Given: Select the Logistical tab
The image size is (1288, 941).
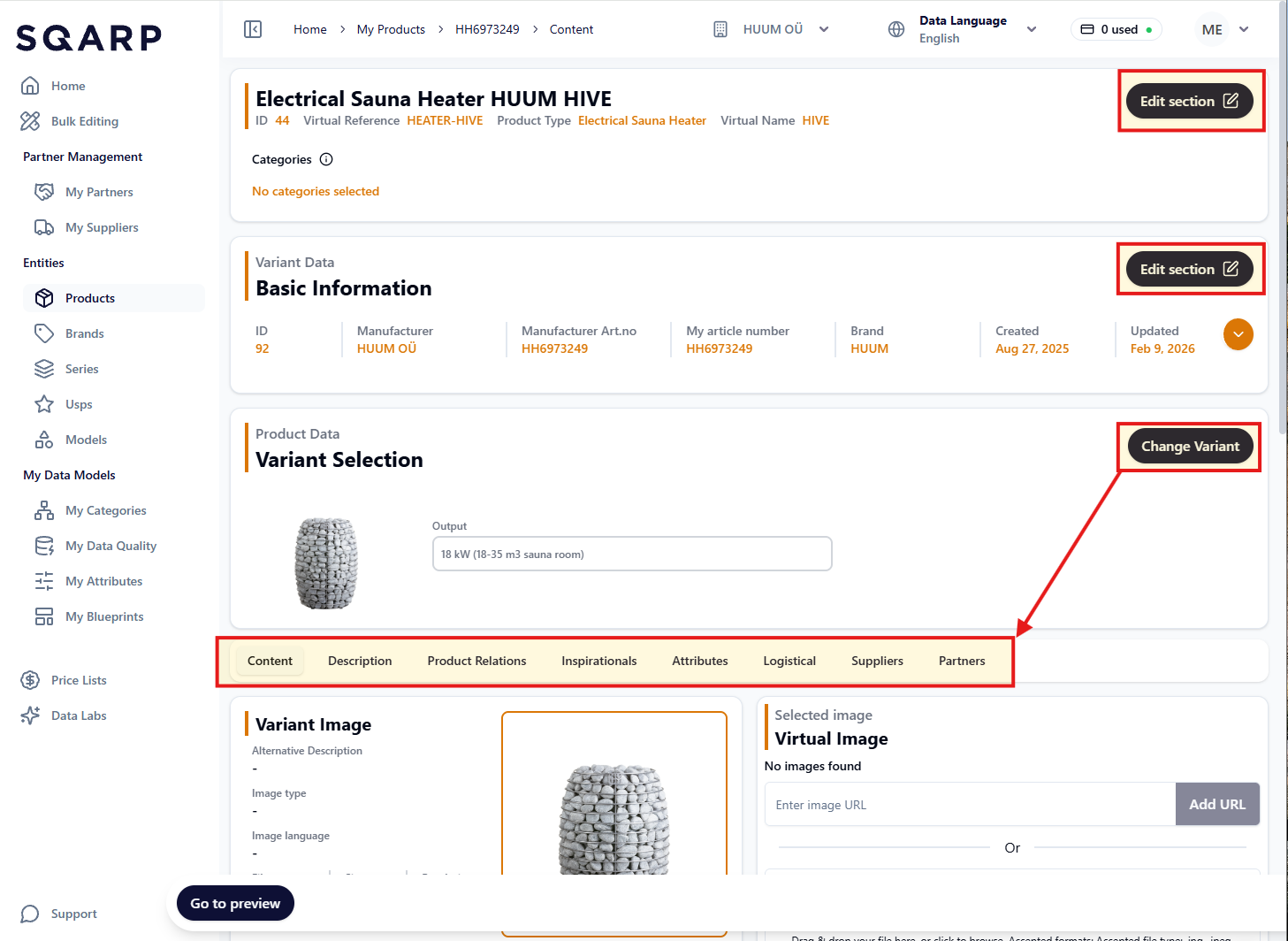Looking at the screenshot, I should [x=789, y=661].
